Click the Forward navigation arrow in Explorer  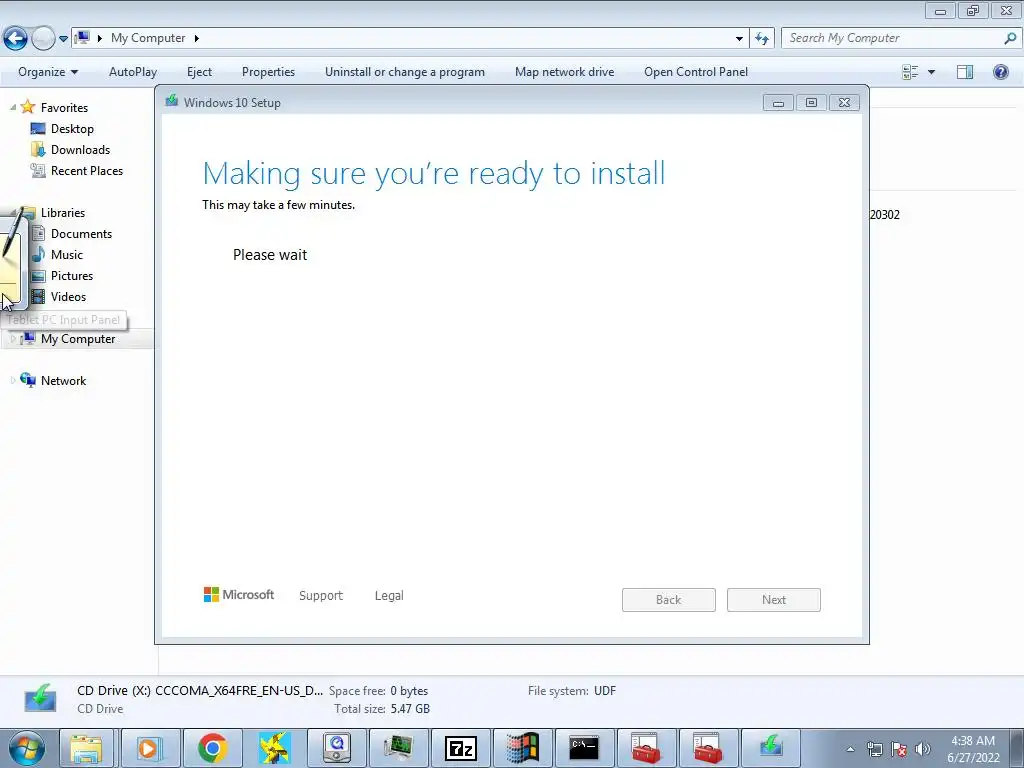click(x=43, y=39)
